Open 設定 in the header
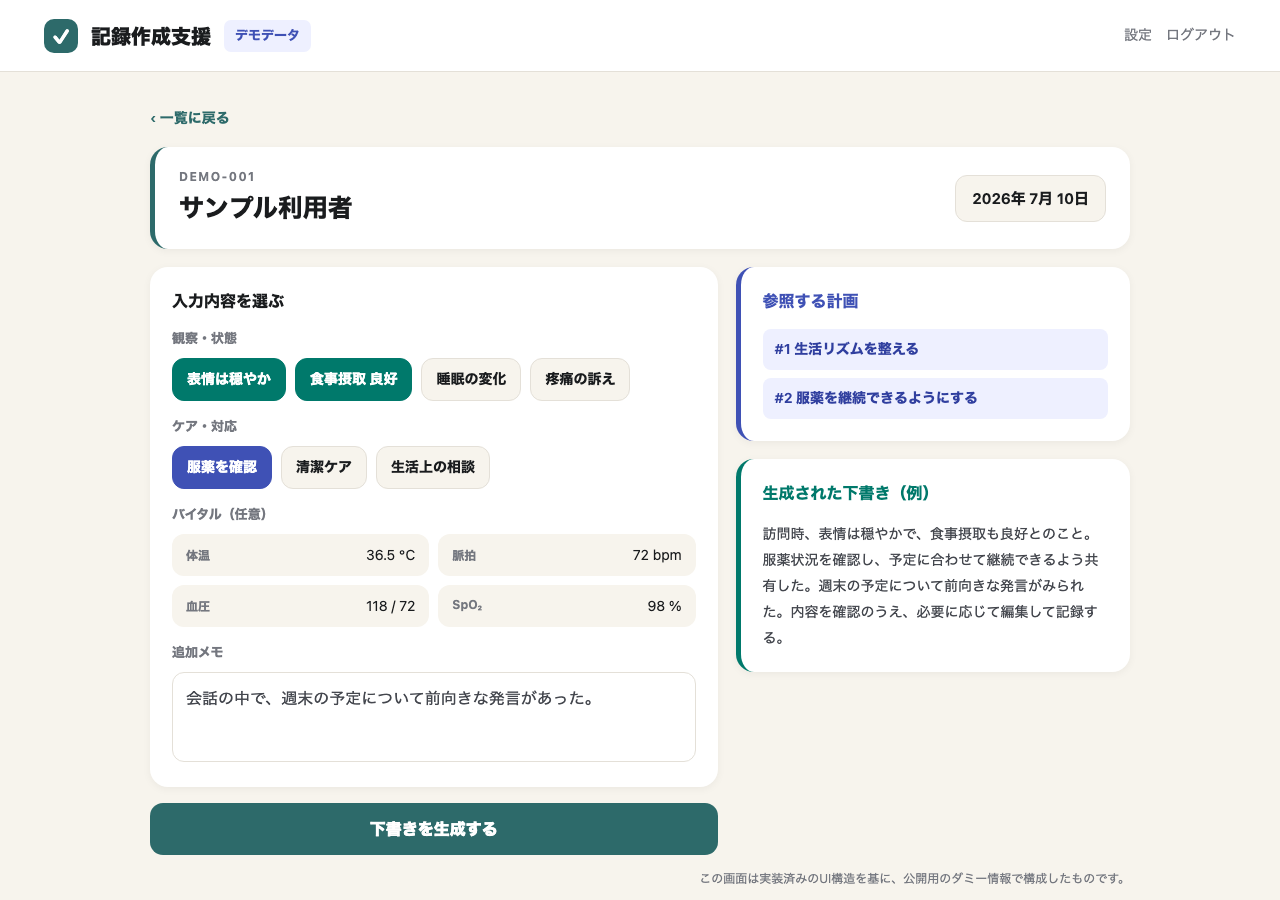Image resolution: width=1280 pixels, height=900 pixels. click(x=1138, y=35)
